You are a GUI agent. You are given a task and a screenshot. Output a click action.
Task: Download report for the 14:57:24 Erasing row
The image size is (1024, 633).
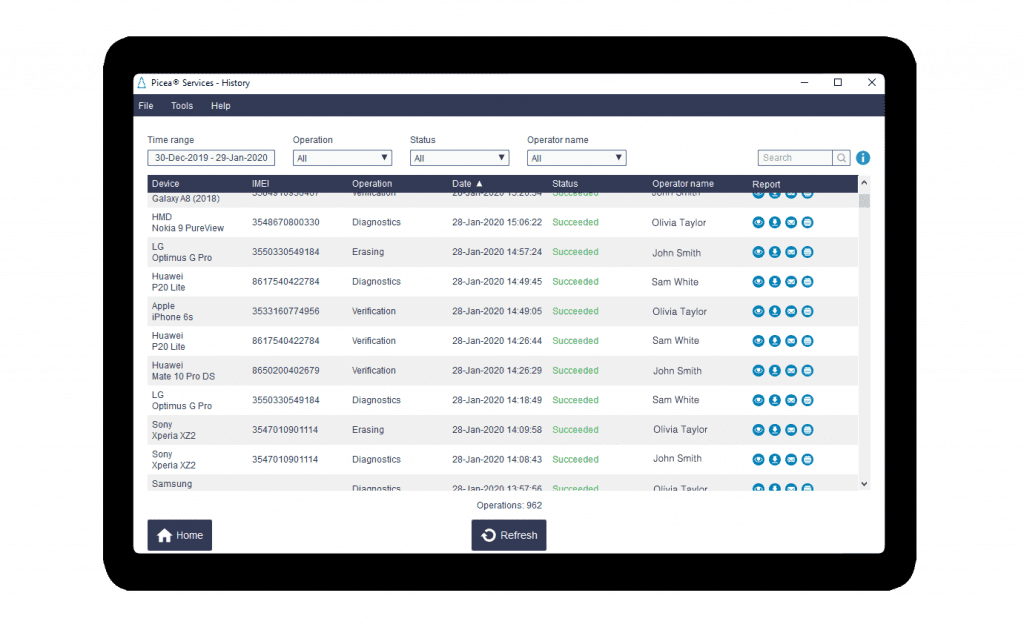pyautogui.click(x=775, y=252)
